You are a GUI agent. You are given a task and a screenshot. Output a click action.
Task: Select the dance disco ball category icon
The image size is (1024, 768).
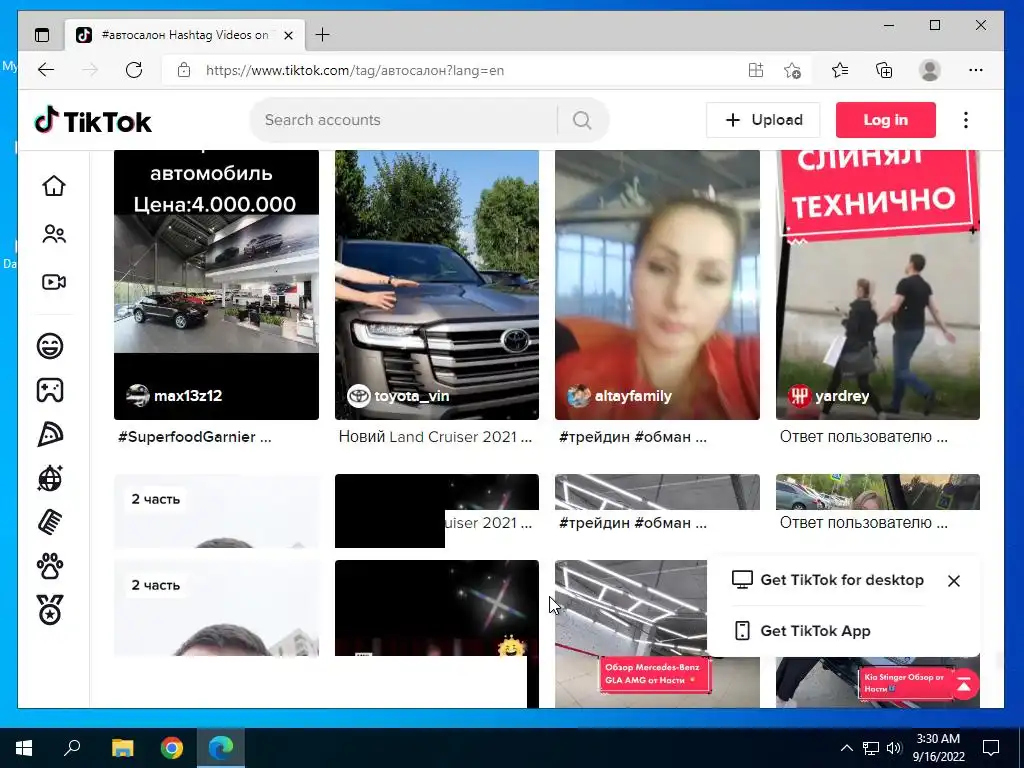pyautogui.click(x=50, y=478)
